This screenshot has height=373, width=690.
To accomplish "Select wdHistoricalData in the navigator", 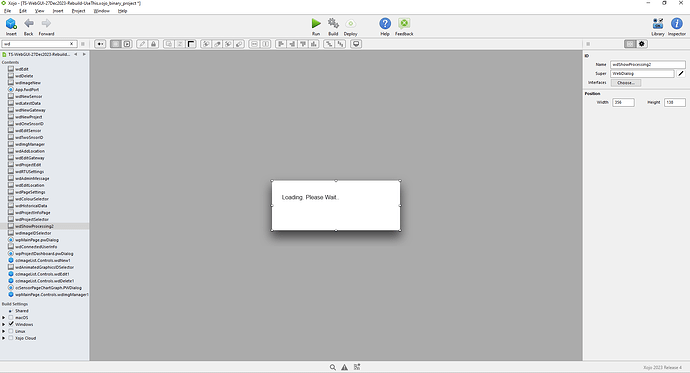I will (x=31, y=205).
